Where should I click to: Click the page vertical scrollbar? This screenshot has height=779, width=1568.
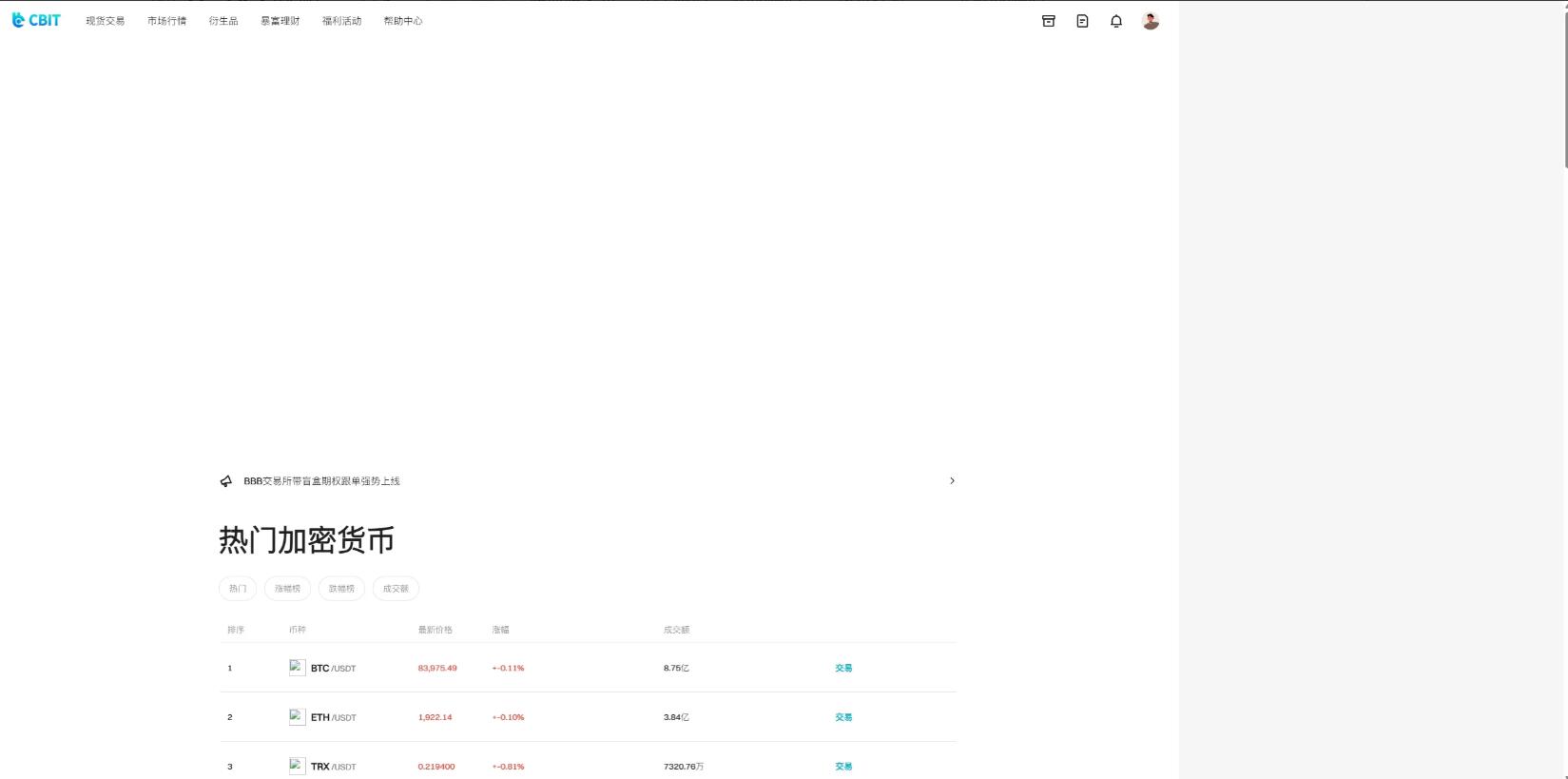click(1563, 86)
